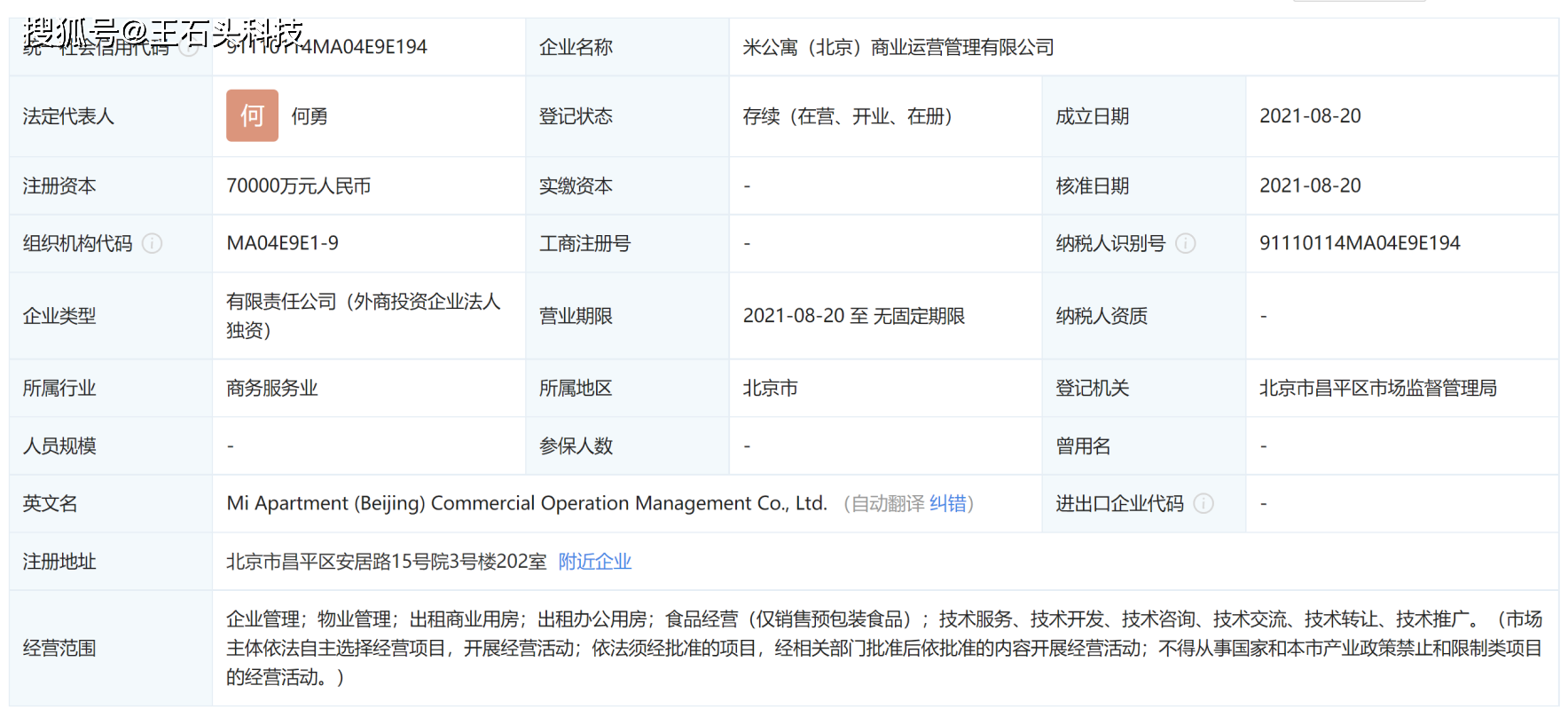The height and width of the screenshot is (717, 1568).
Task: Click the 曾用名 label
Action: pyautogui.click(x=1083, y=445)
